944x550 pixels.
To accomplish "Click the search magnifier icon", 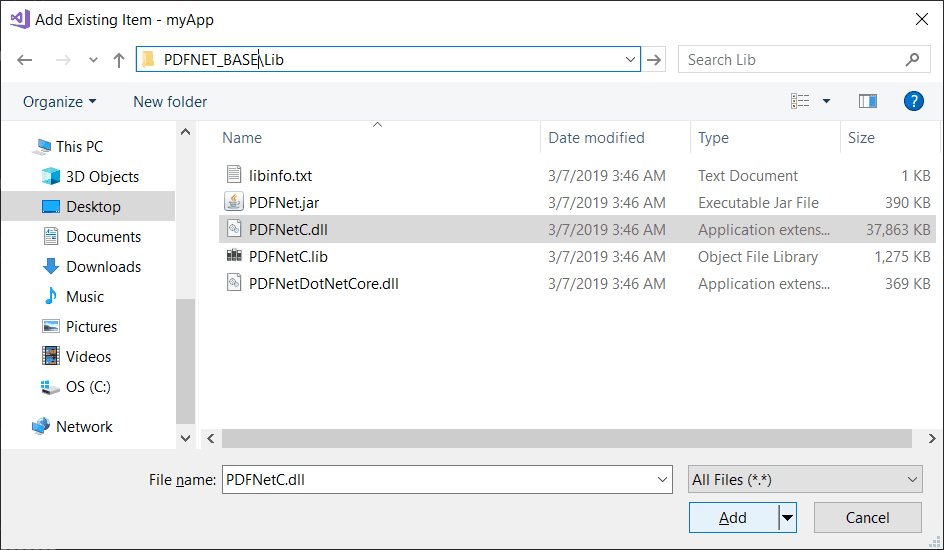I will 913,60.
